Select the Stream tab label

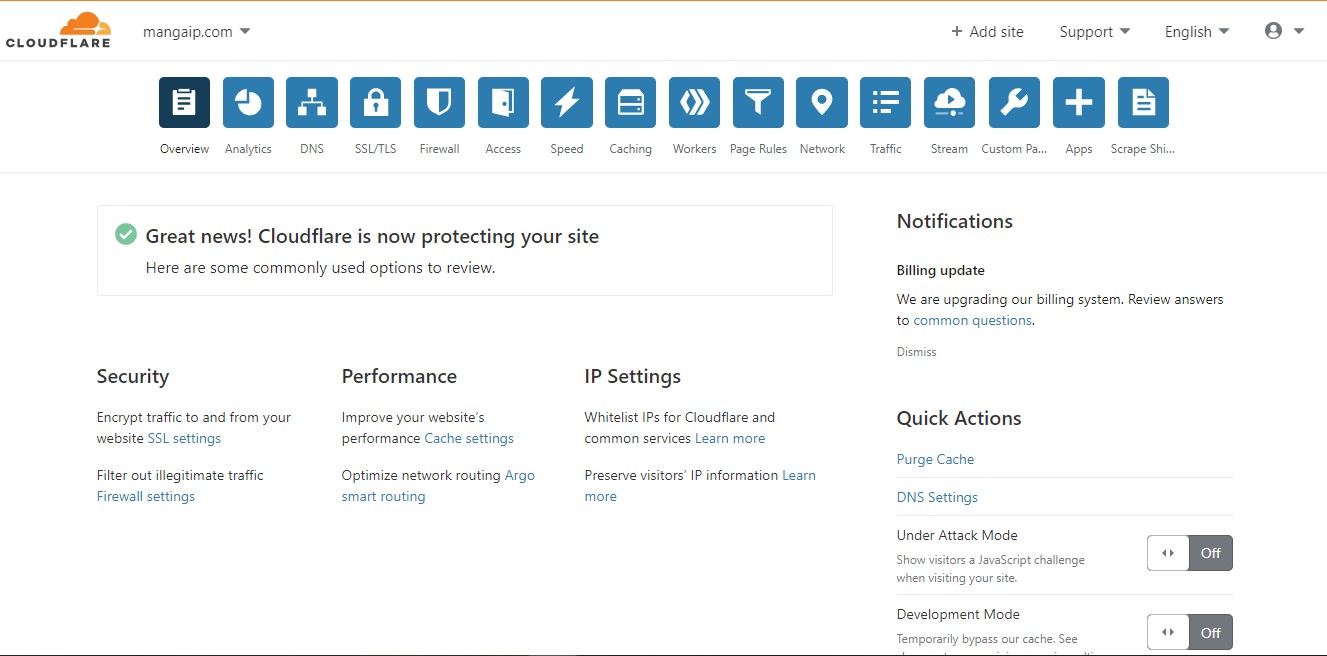point(949,149)
